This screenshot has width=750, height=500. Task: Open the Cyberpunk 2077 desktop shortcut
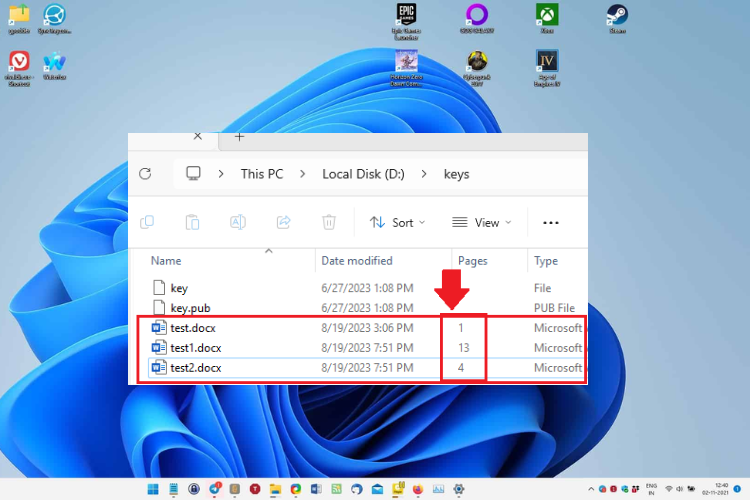click(477, 68)
